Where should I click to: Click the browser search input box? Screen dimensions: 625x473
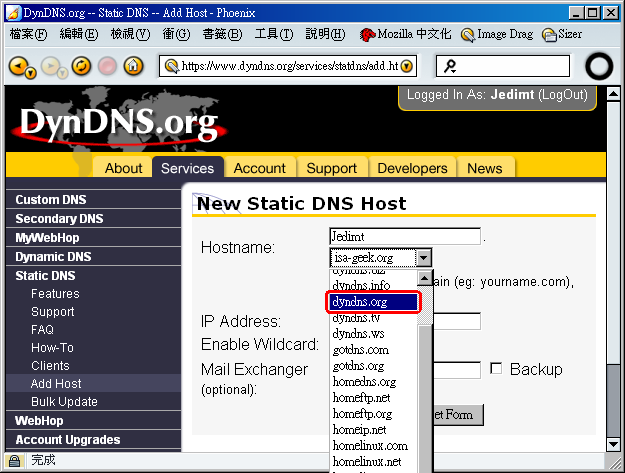(x=503, y=66)
